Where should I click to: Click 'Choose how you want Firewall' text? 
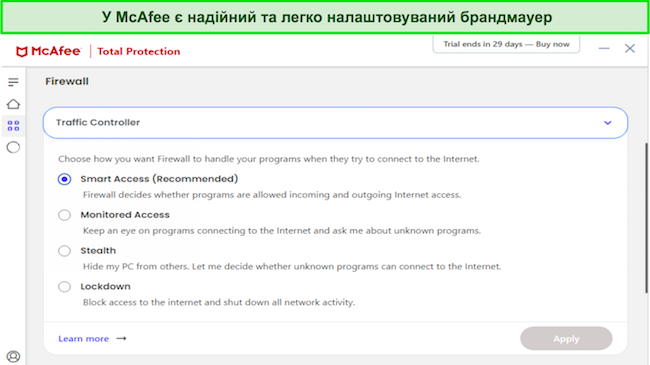coord(269,159)
